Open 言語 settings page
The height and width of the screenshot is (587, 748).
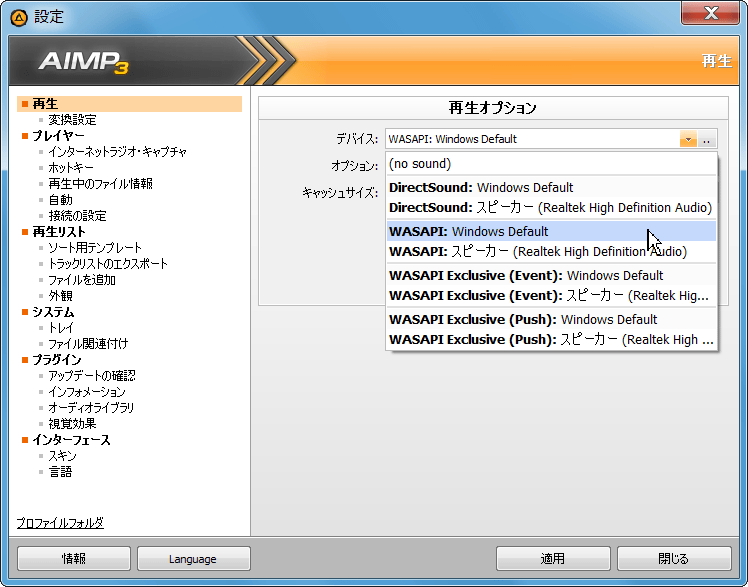click(61, 472)
